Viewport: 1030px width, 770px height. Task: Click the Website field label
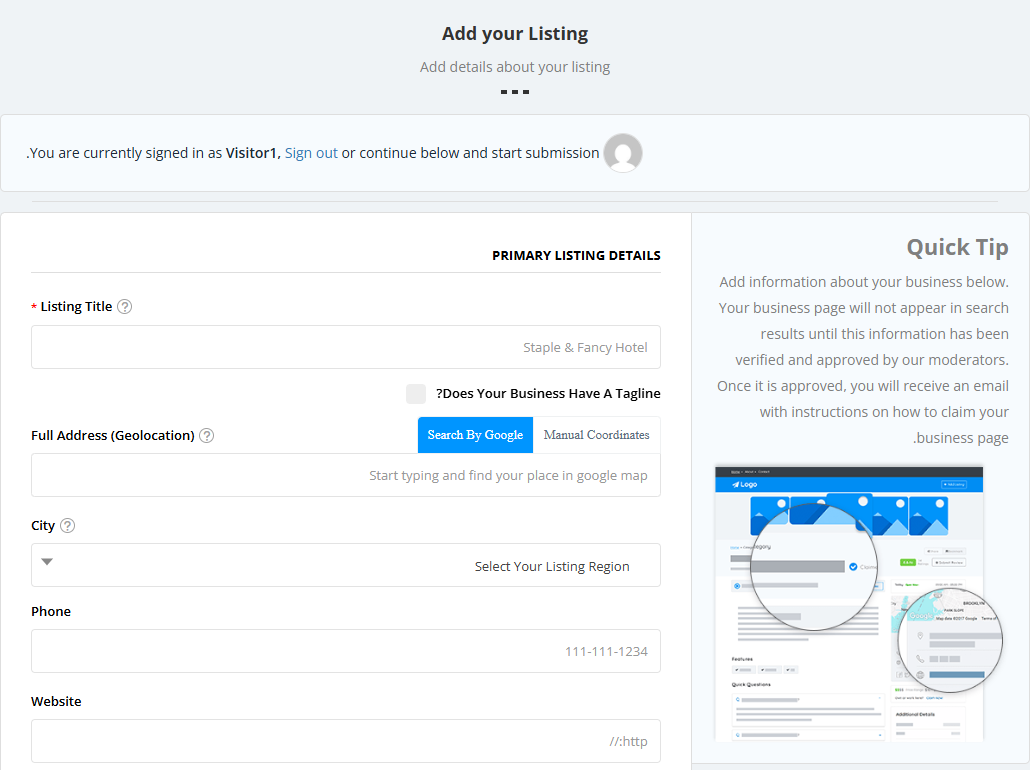[x=56, y=702]
